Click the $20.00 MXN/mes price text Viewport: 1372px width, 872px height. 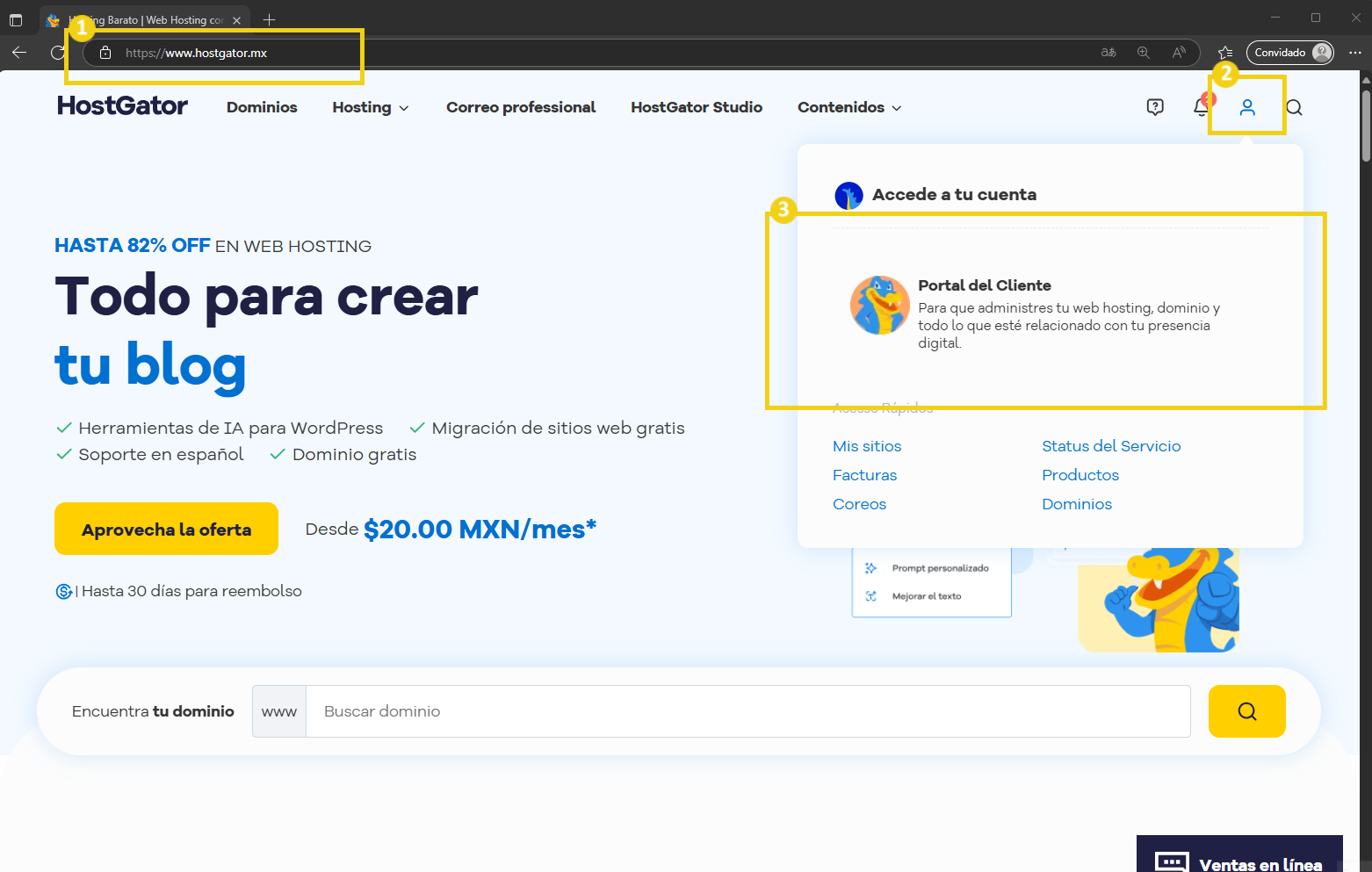tap(480, 530)
